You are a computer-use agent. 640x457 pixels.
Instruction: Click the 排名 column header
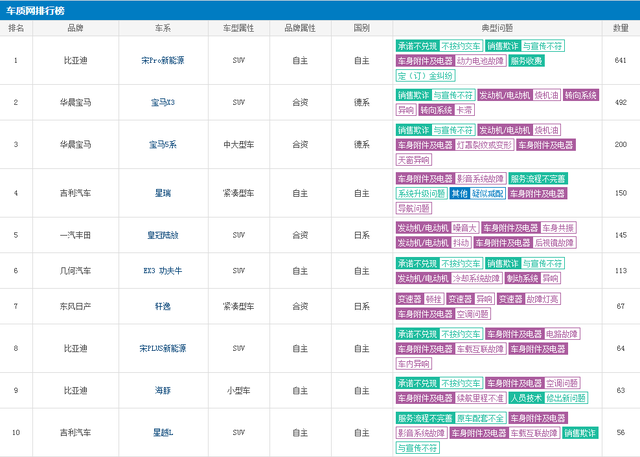click(x=16, y=28)
